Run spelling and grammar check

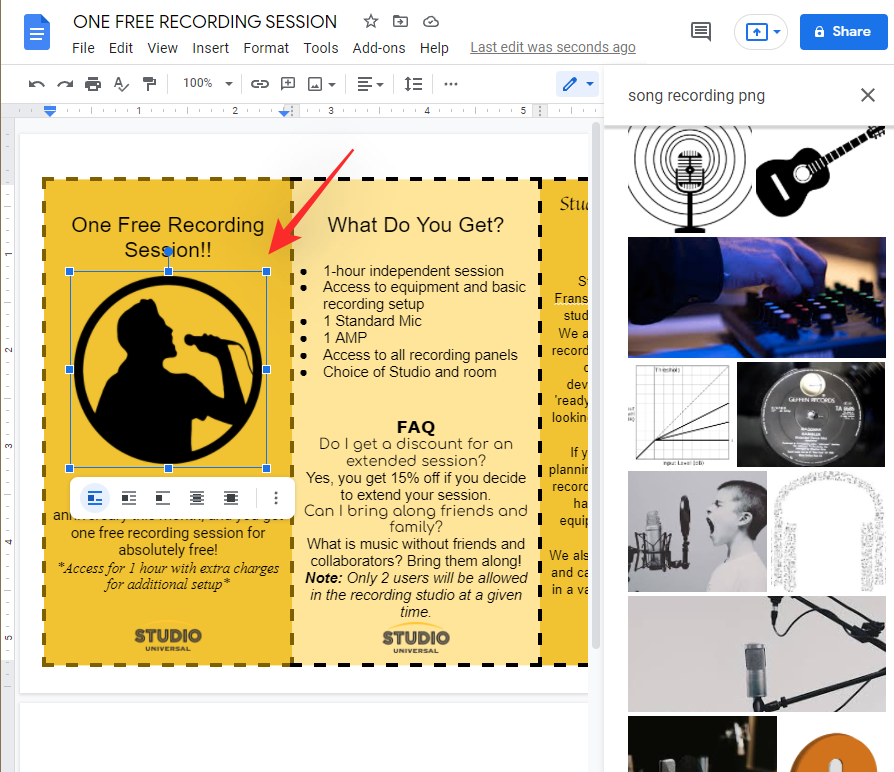click(x=121, y=84)
